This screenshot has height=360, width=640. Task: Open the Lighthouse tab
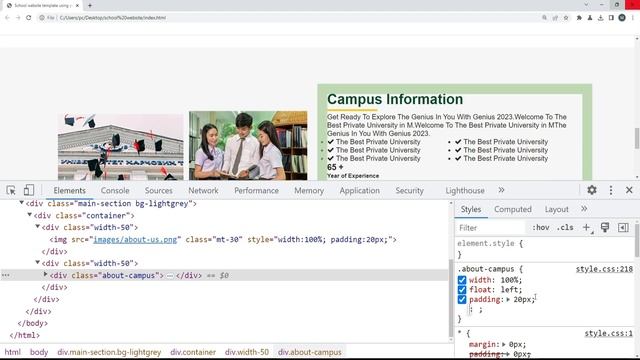[x=465, y=191]
